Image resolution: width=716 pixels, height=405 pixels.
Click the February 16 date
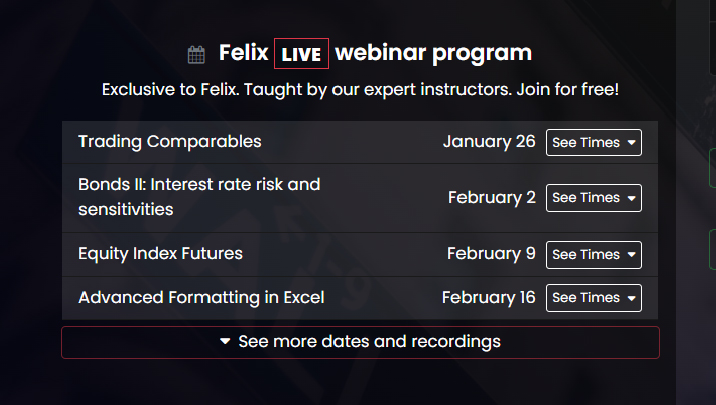coord(488,298)
